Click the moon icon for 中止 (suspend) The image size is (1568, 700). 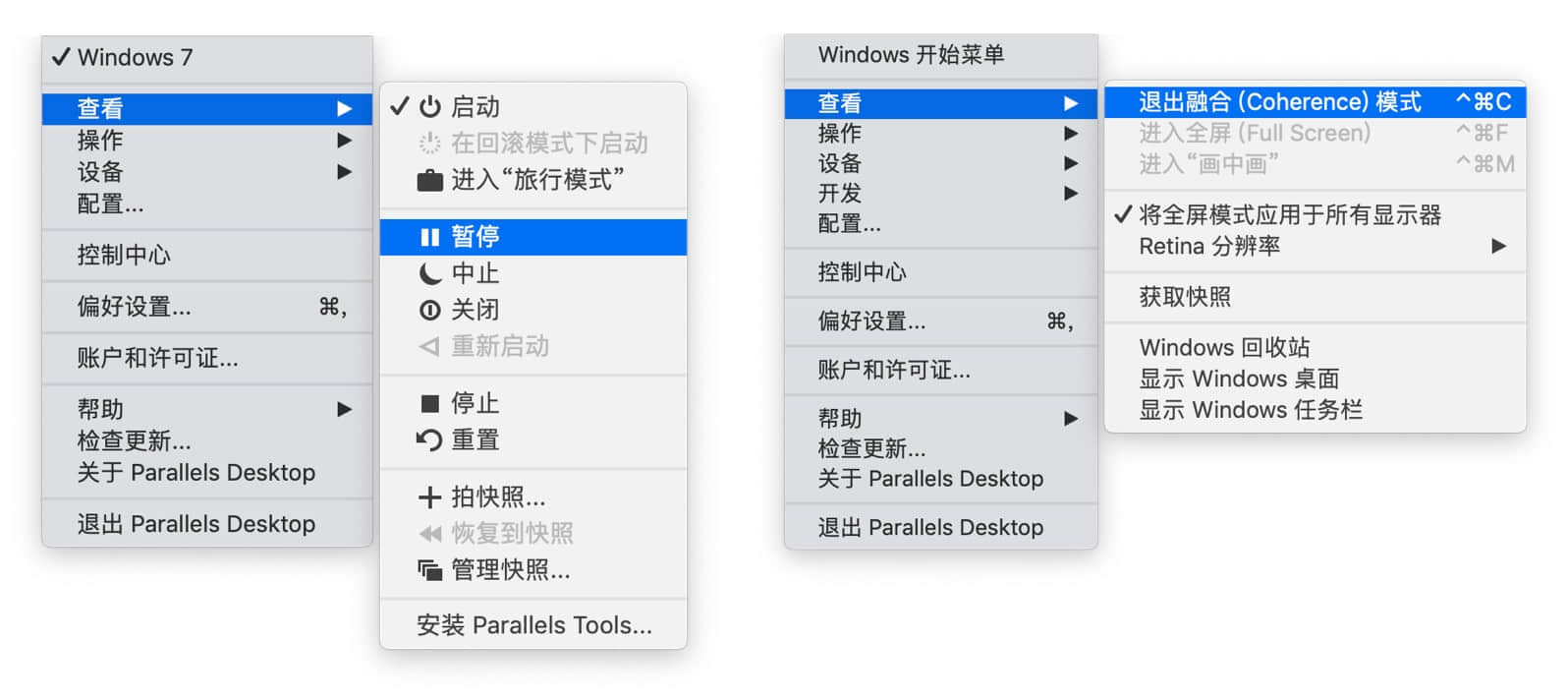(x=429, y=273)
